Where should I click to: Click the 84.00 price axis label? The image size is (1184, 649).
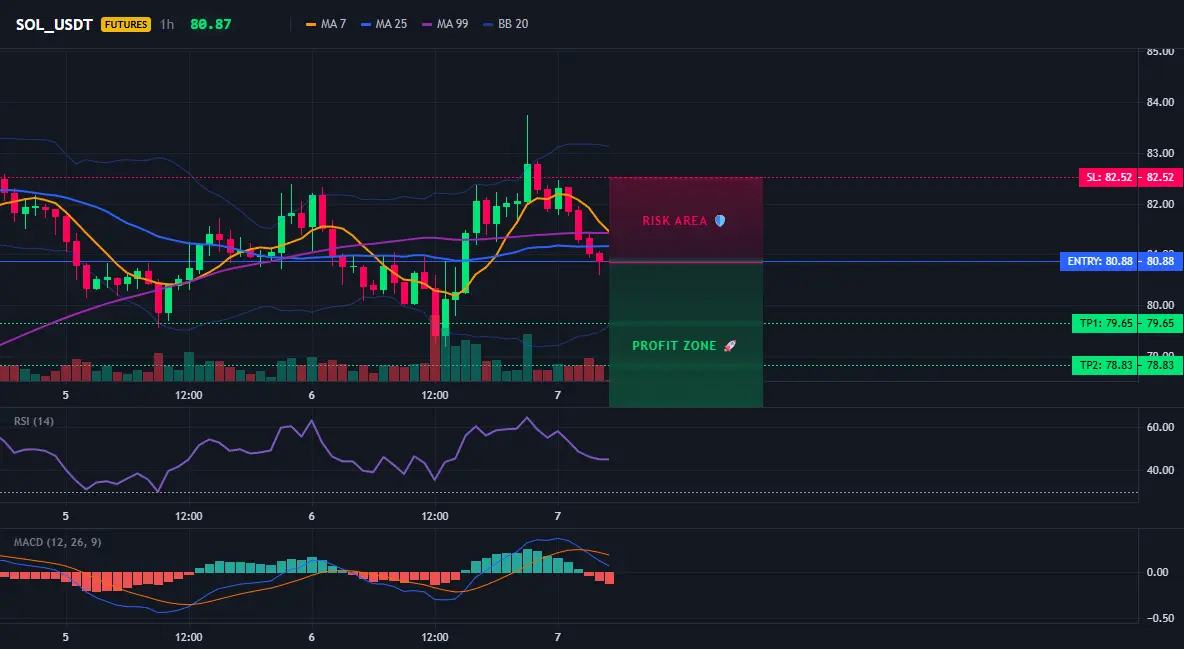pyautogui.click(x=1160, y=102)
